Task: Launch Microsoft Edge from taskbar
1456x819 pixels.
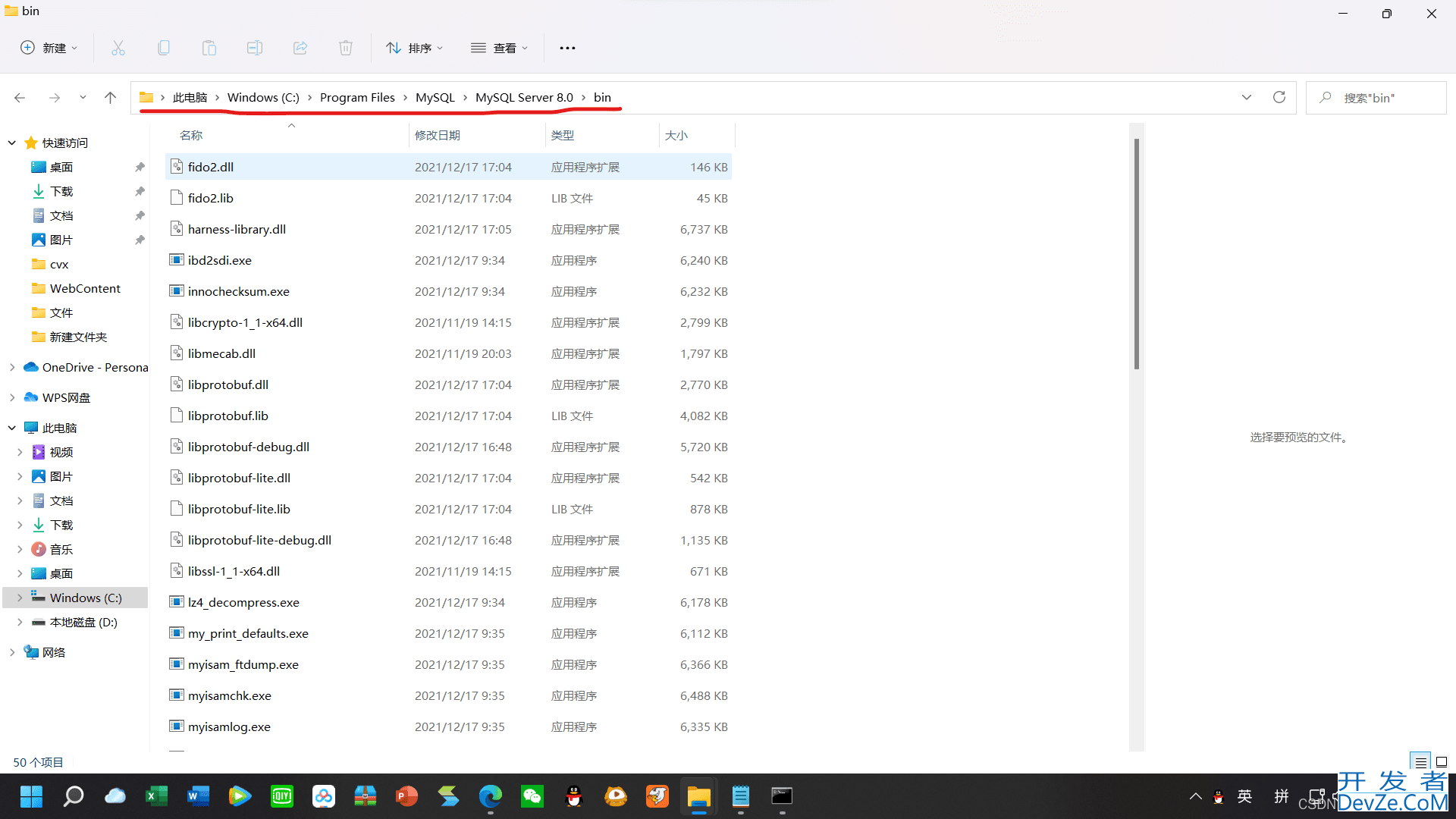Action: [x=491, y=796]
